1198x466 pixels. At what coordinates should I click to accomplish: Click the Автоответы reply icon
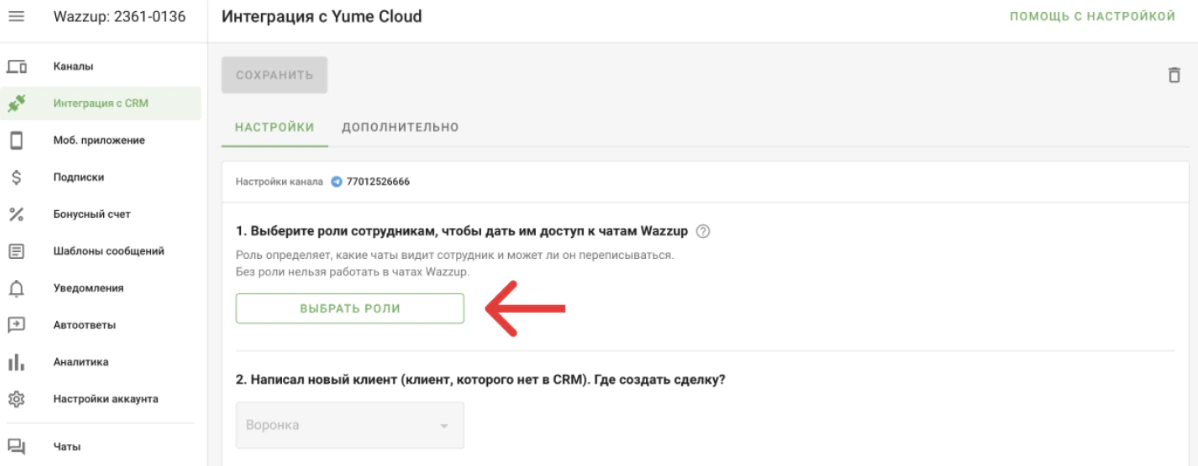click(x=16, y=325)
